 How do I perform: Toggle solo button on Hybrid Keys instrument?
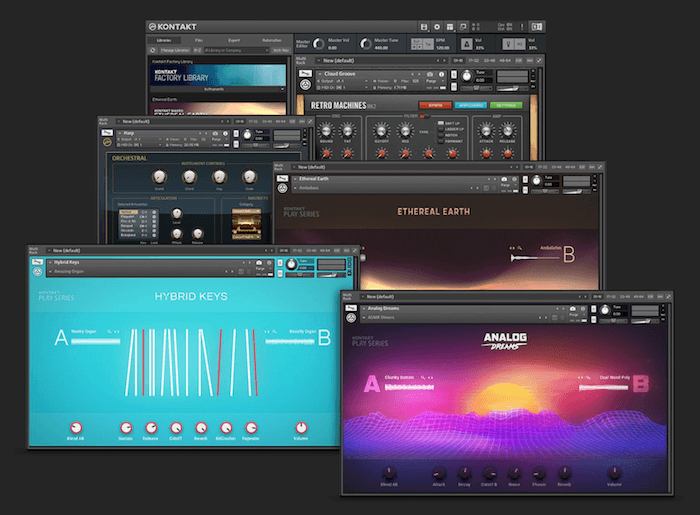click(280, 263)
